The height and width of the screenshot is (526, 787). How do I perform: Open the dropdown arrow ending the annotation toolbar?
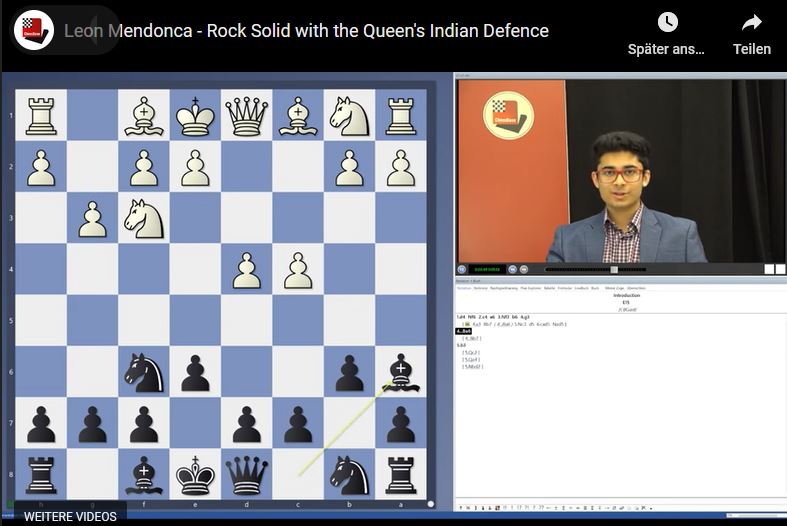(x=651, y=508)
